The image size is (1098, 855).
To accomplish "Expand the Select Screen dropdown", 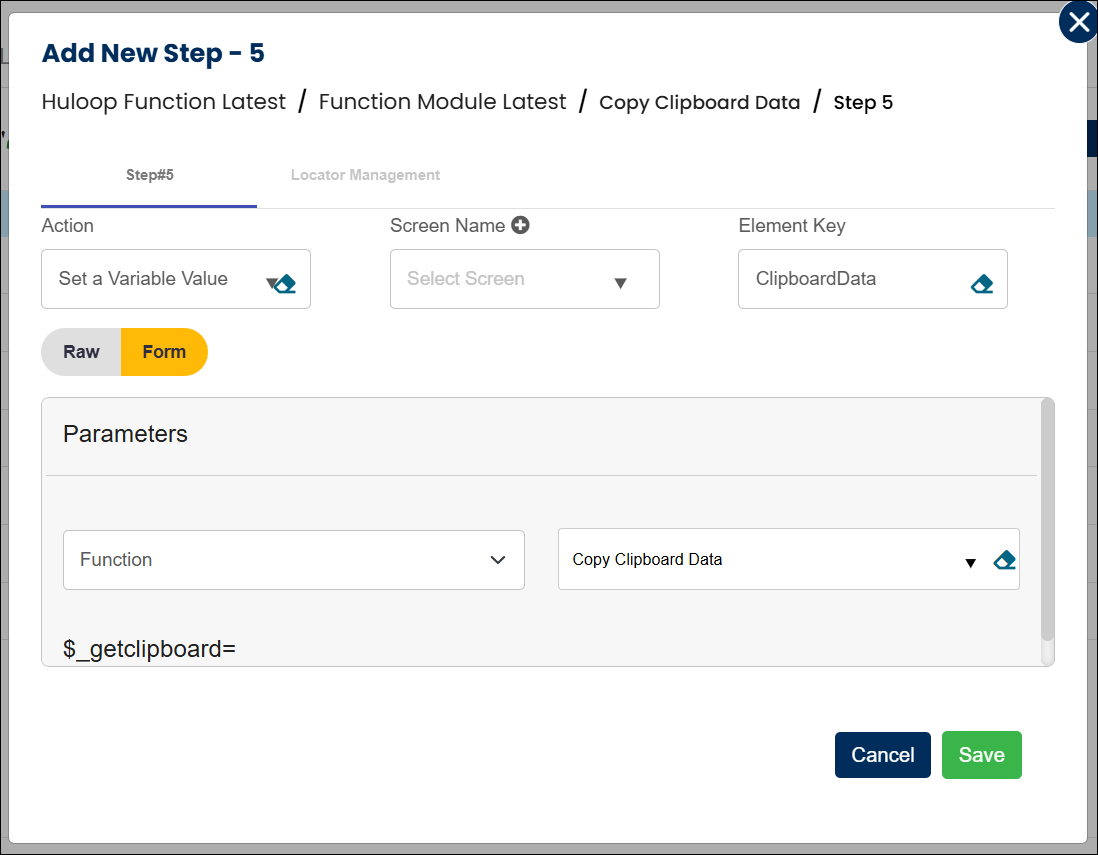I will [x=620, y=283].
